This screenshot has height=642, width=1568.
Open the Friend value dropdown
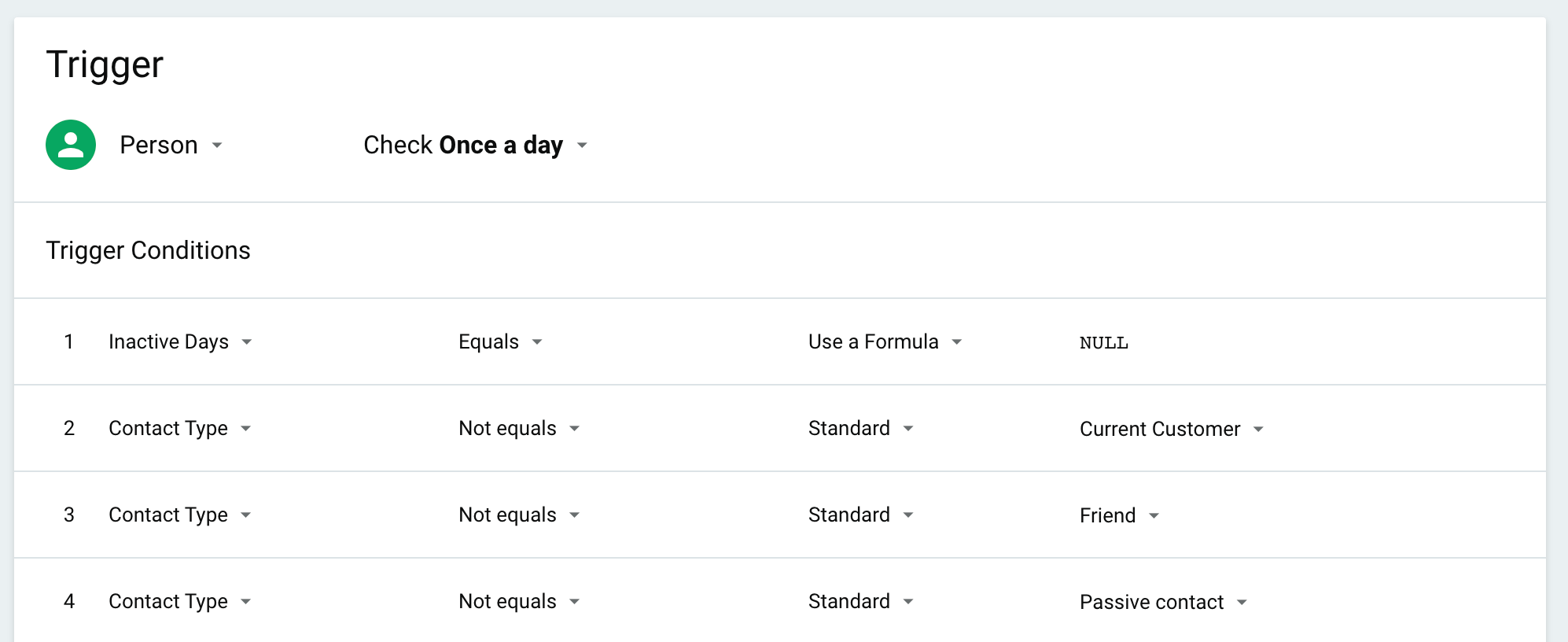pos(1120,516)
